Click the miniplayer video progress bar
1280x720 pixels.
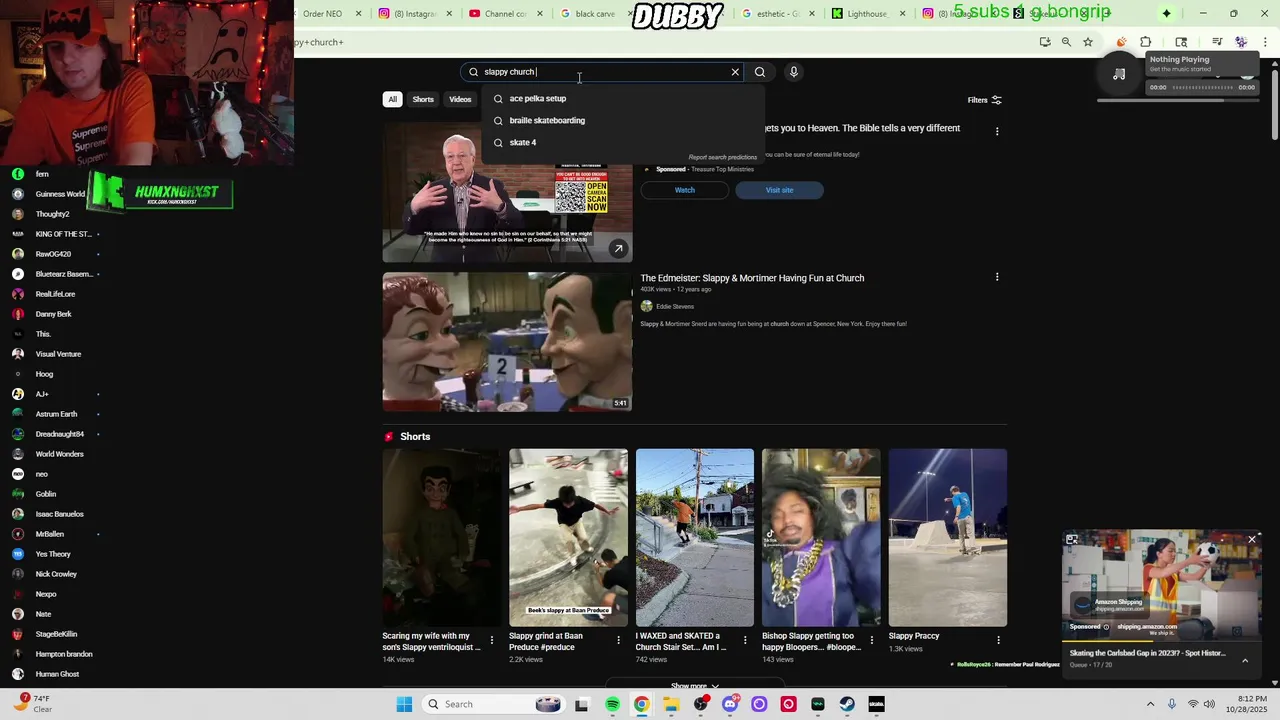click(x=1160, y=642)
